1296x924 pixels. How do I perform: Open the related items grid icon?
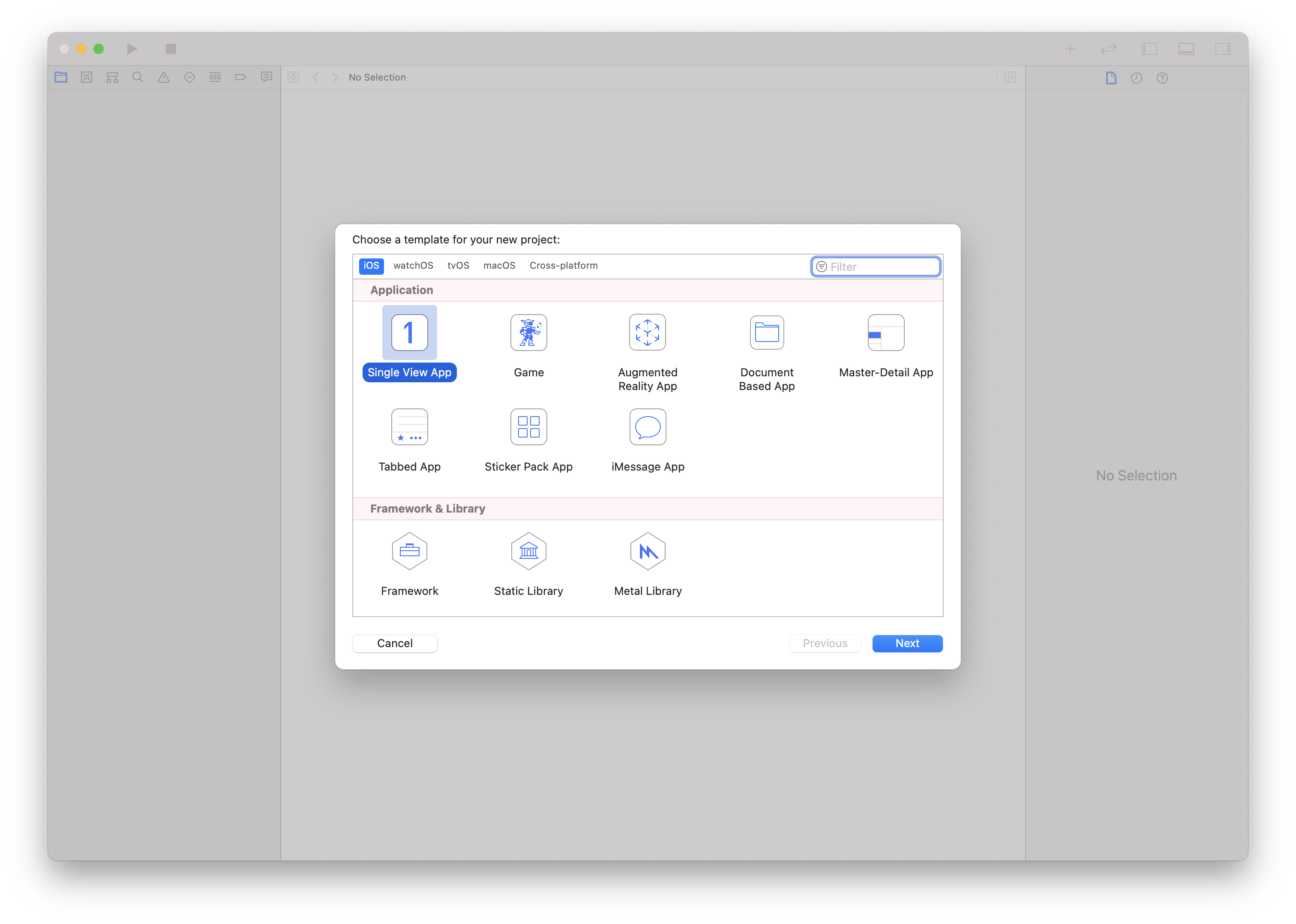point(293,78)
